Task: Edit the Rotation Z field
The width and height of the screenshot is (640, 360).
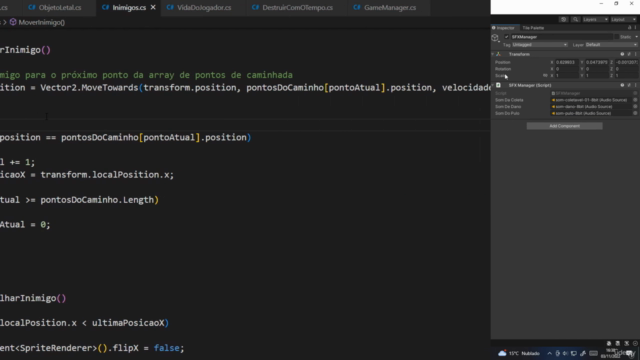Action: (x=626, y=69)
